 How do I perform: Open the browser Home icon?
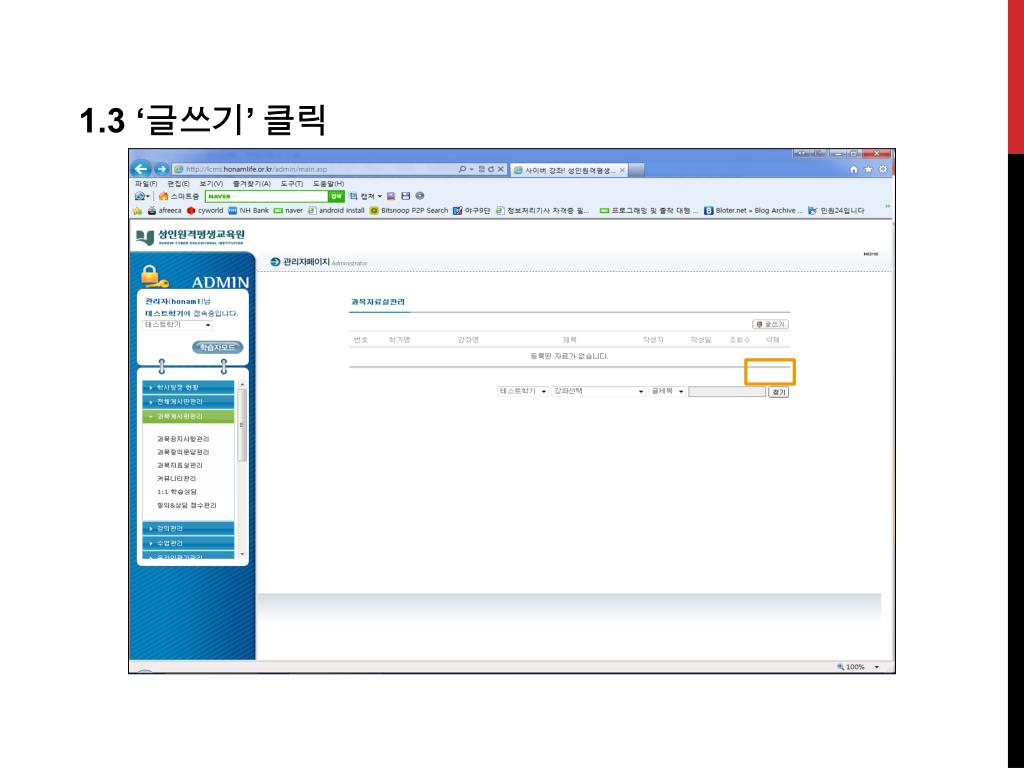point(854,169)
